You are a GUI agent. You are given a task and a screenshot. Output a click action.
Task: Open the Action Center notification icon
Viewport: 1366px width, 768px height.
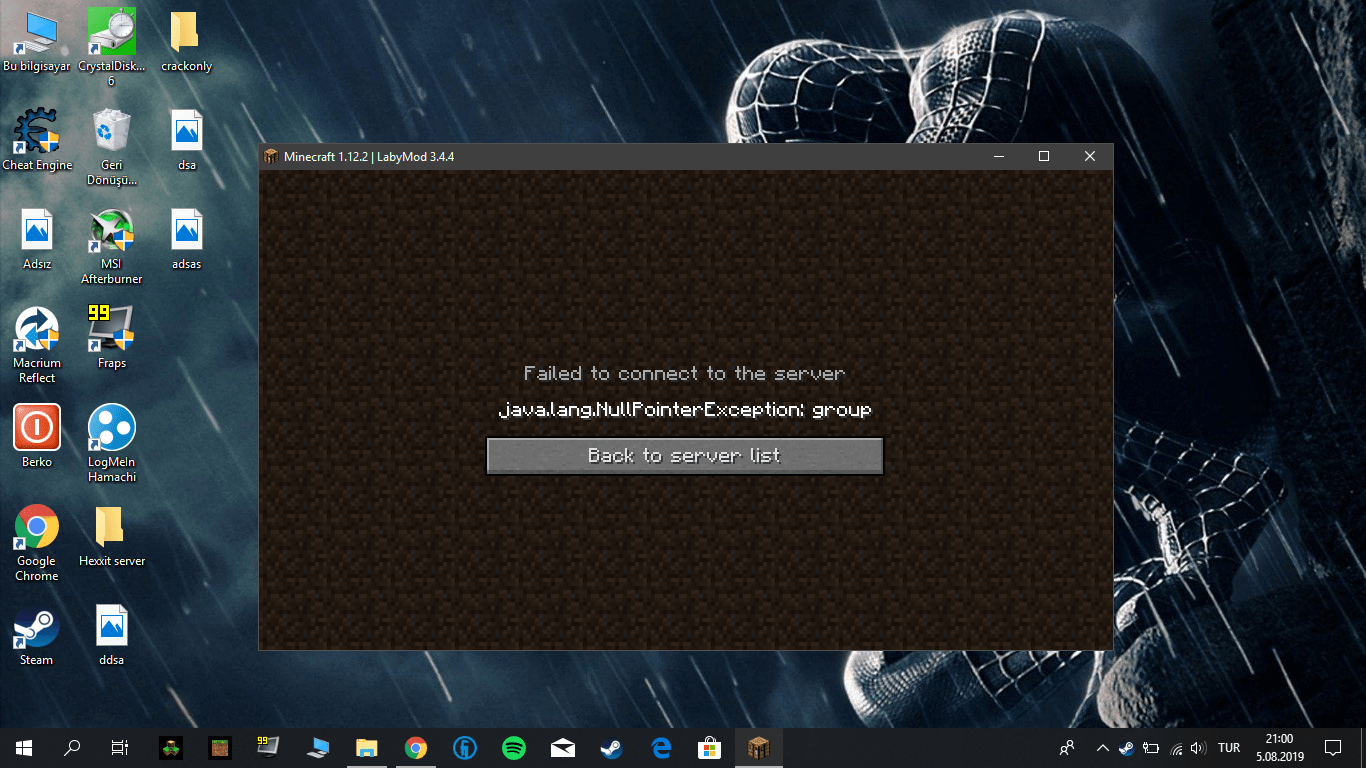click(x=1333, y=748)
